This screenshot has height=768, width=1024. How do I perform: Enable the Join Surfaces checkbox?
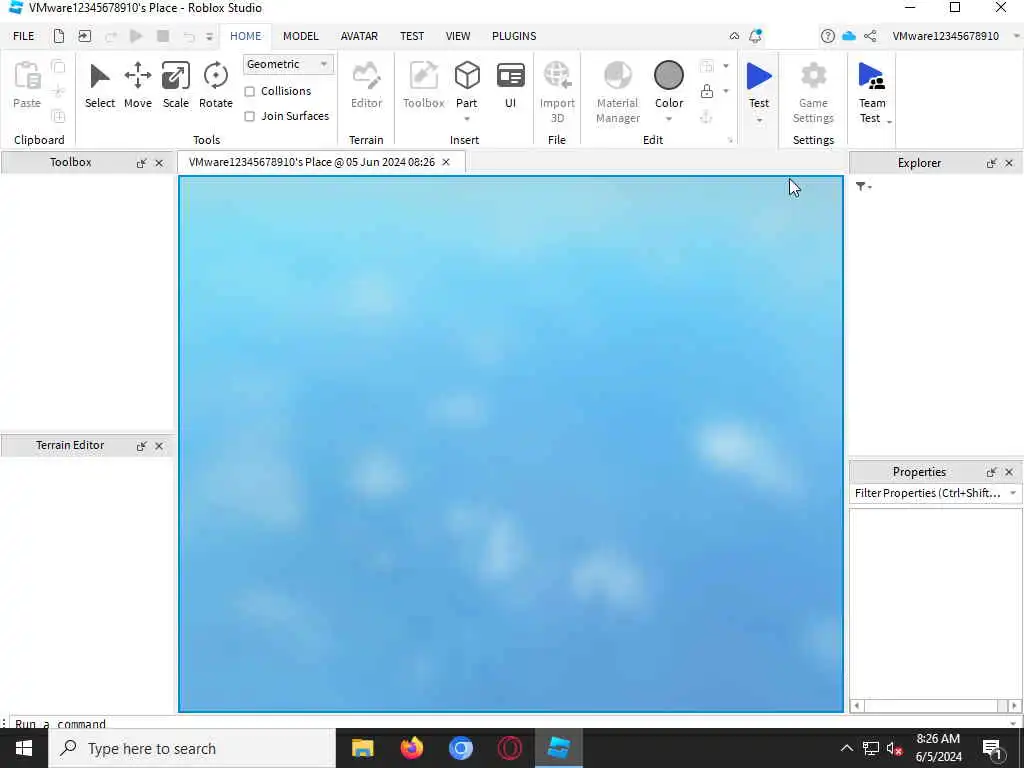pos(249,116)
